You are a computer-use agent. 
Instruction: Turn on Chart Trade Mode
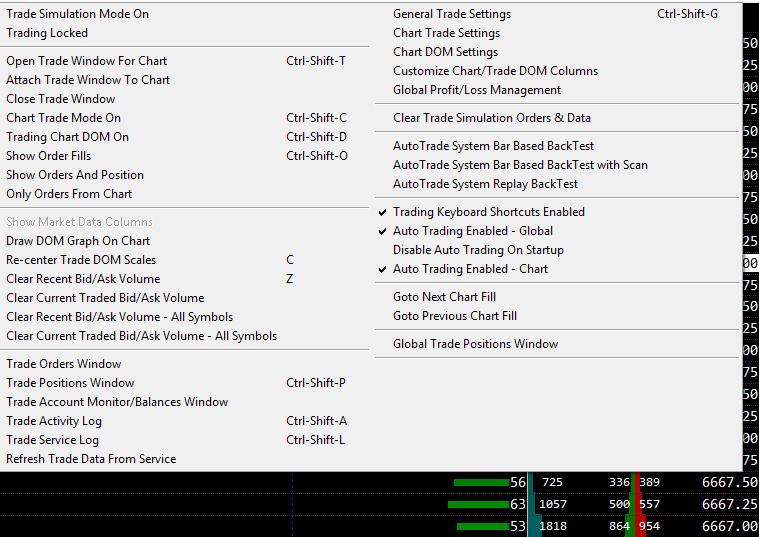tap(63, 118)
